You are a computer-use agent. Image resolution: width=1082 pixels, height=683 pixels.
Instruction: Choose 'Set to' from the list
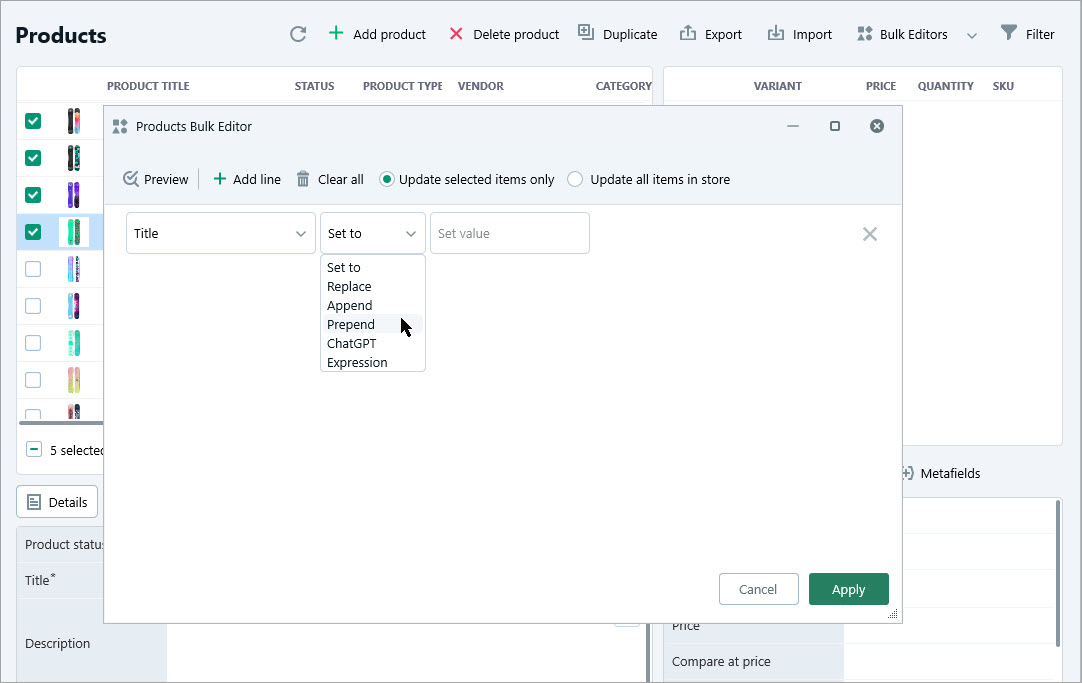344,268
